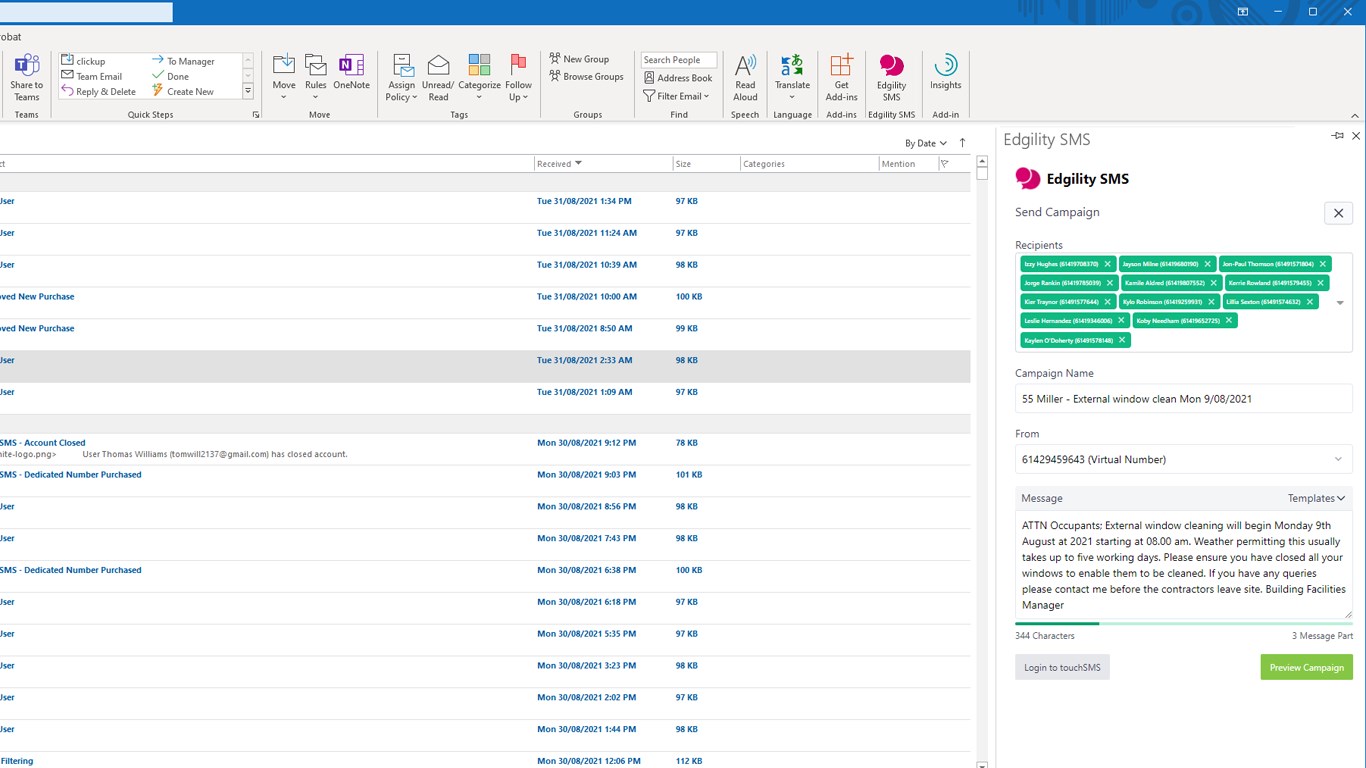Edit the Campaign Name field
This screenshot has height=768, width=1366.
pyautogui.click(x=1183, y=399)
